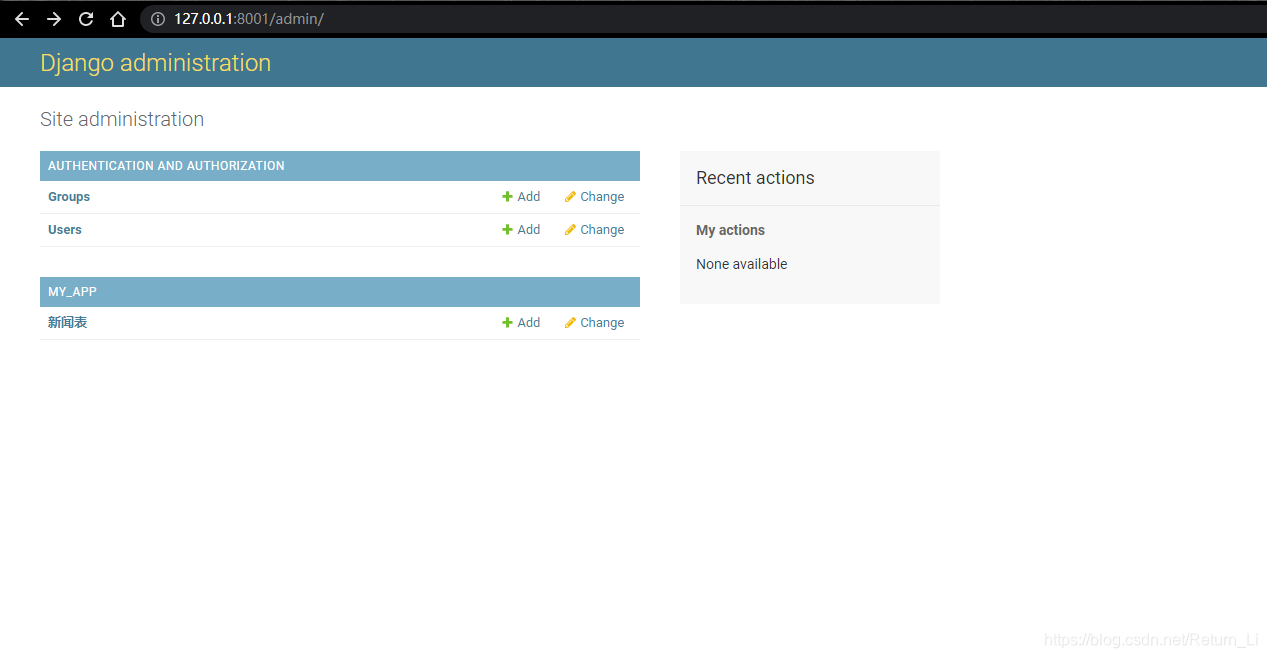Click the green plus icon for 新闻表
This screenshot has width=1267, height=658.
[x=507, y=323]
